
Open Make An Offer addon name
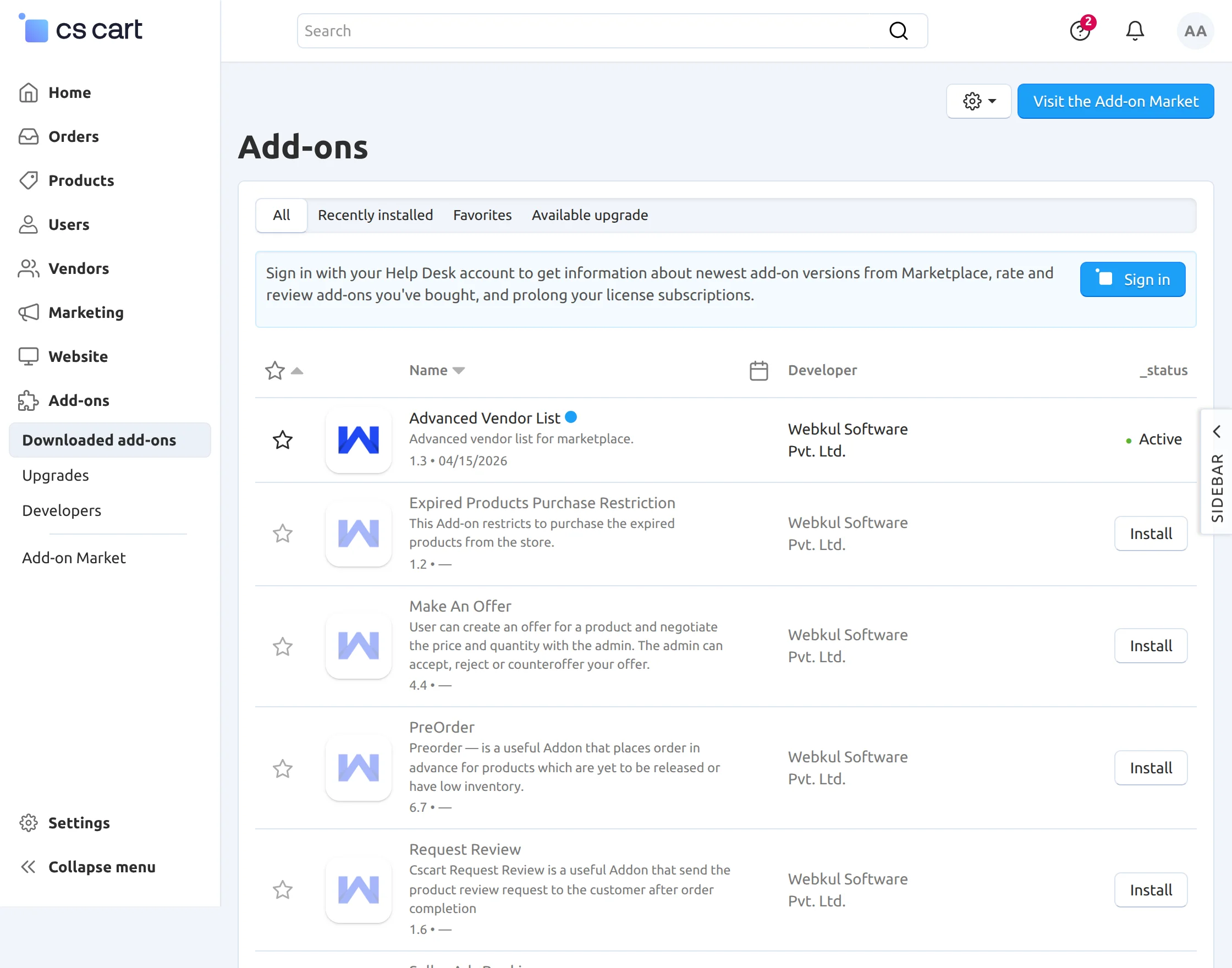460,607
